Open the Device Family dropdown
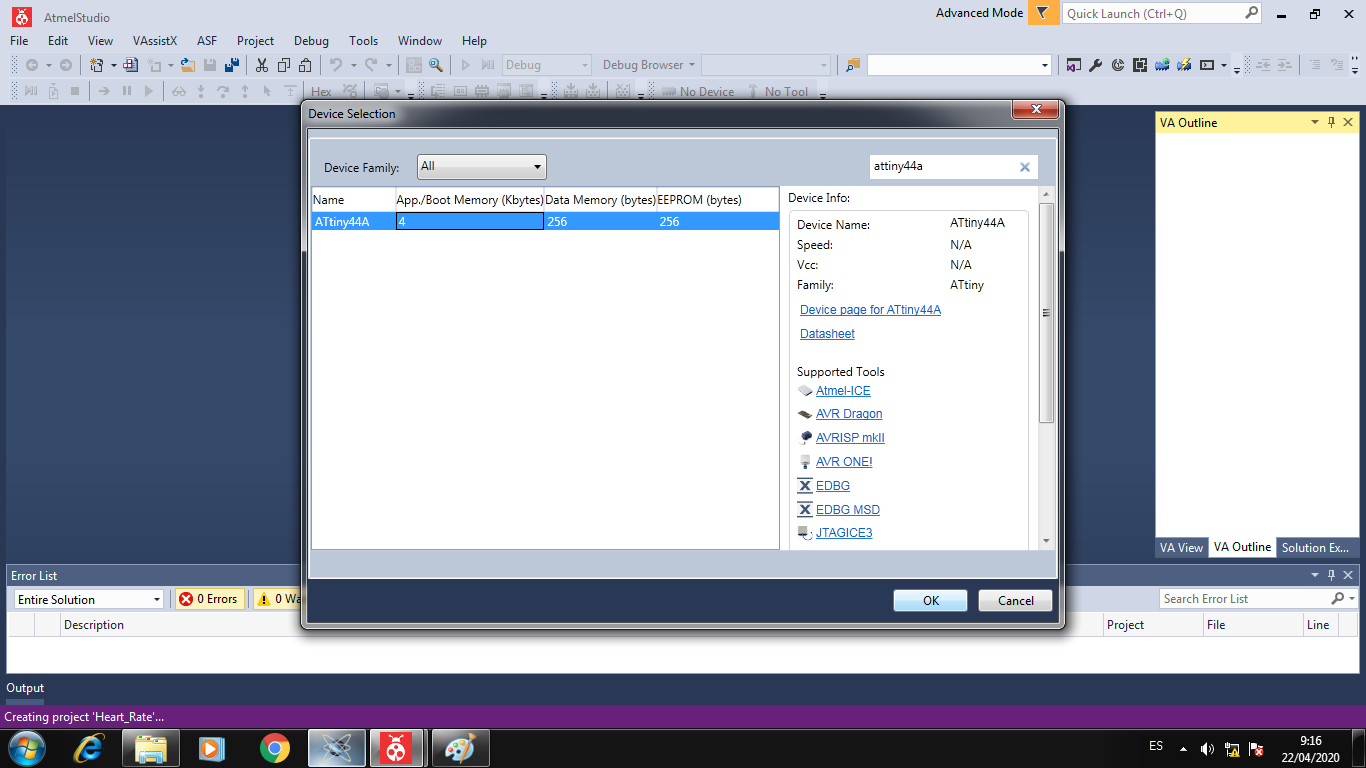 coord(482,166)
